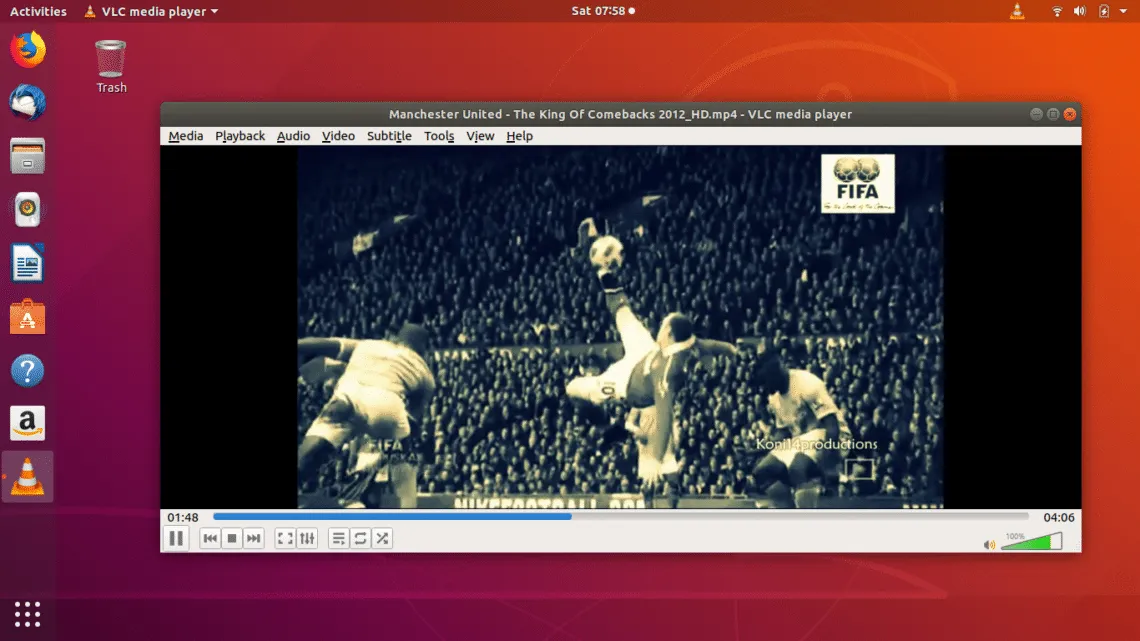
Task: Toggle the playlist view
Action: pyautogui.click(x=339, y=539)
